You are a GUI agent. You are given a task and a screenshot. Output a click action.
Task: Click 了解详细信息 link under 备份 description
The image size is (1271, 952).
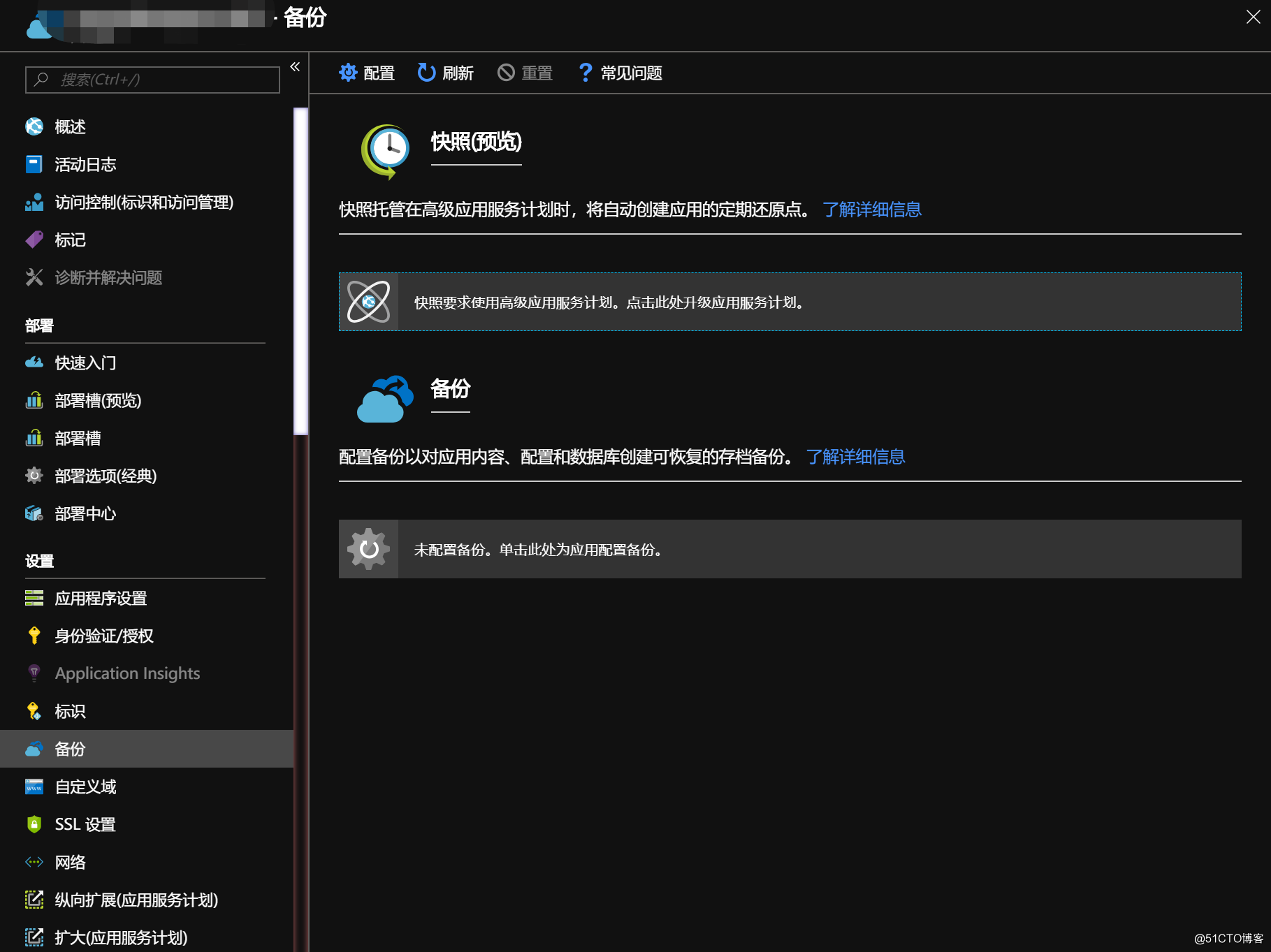pyautogui.click(x=855, y=457)
